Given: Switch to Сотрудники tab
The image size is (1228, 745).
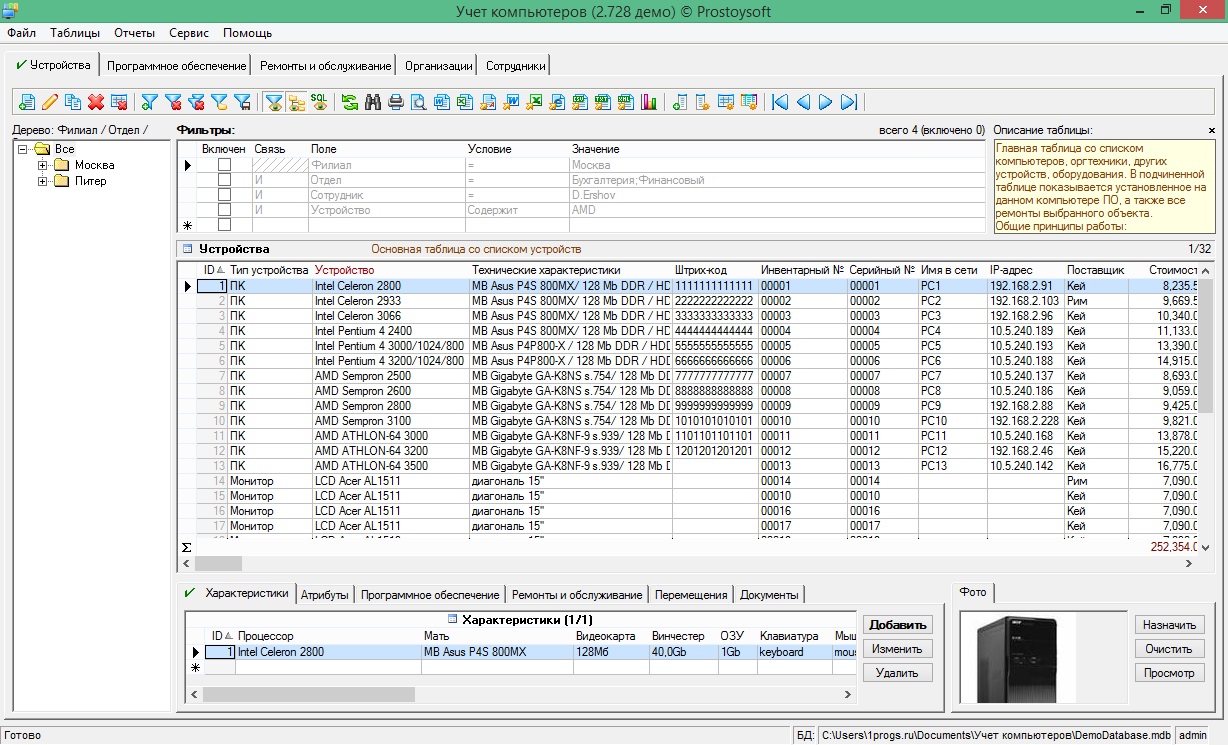Looking at the screenshot, I should click(515, 66).
